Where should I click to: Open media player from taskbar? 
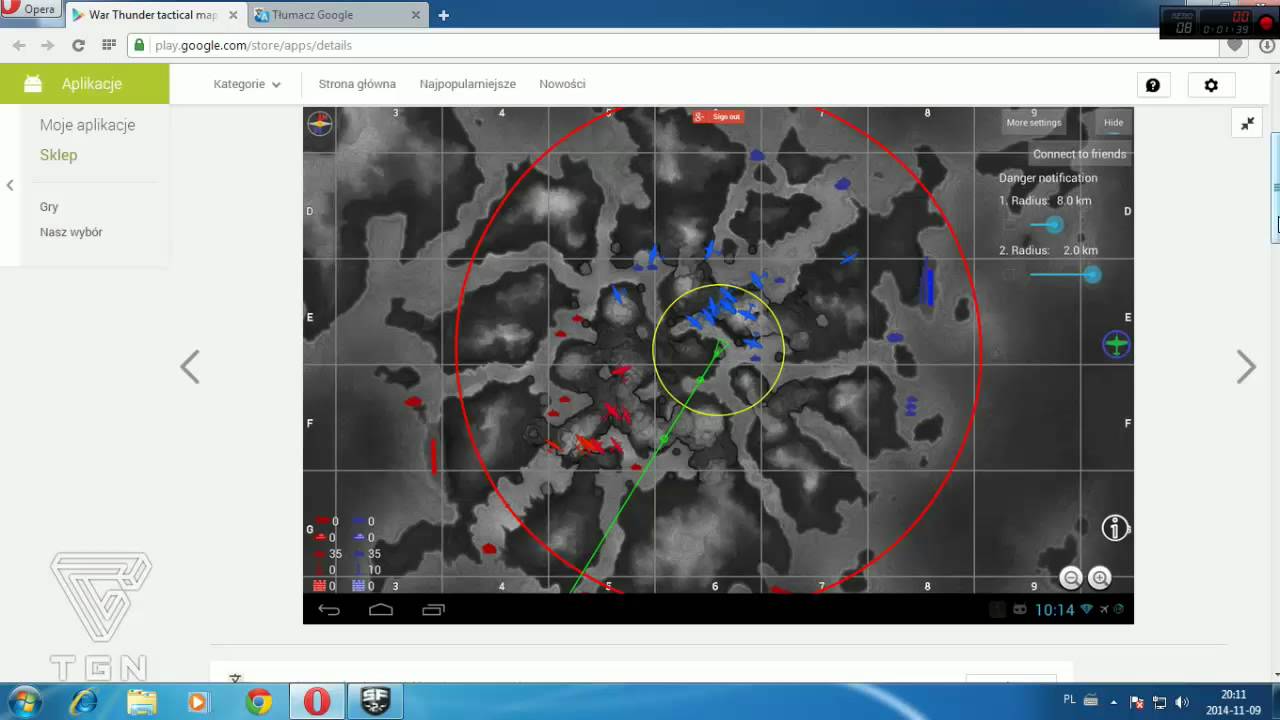click(197, 702)
